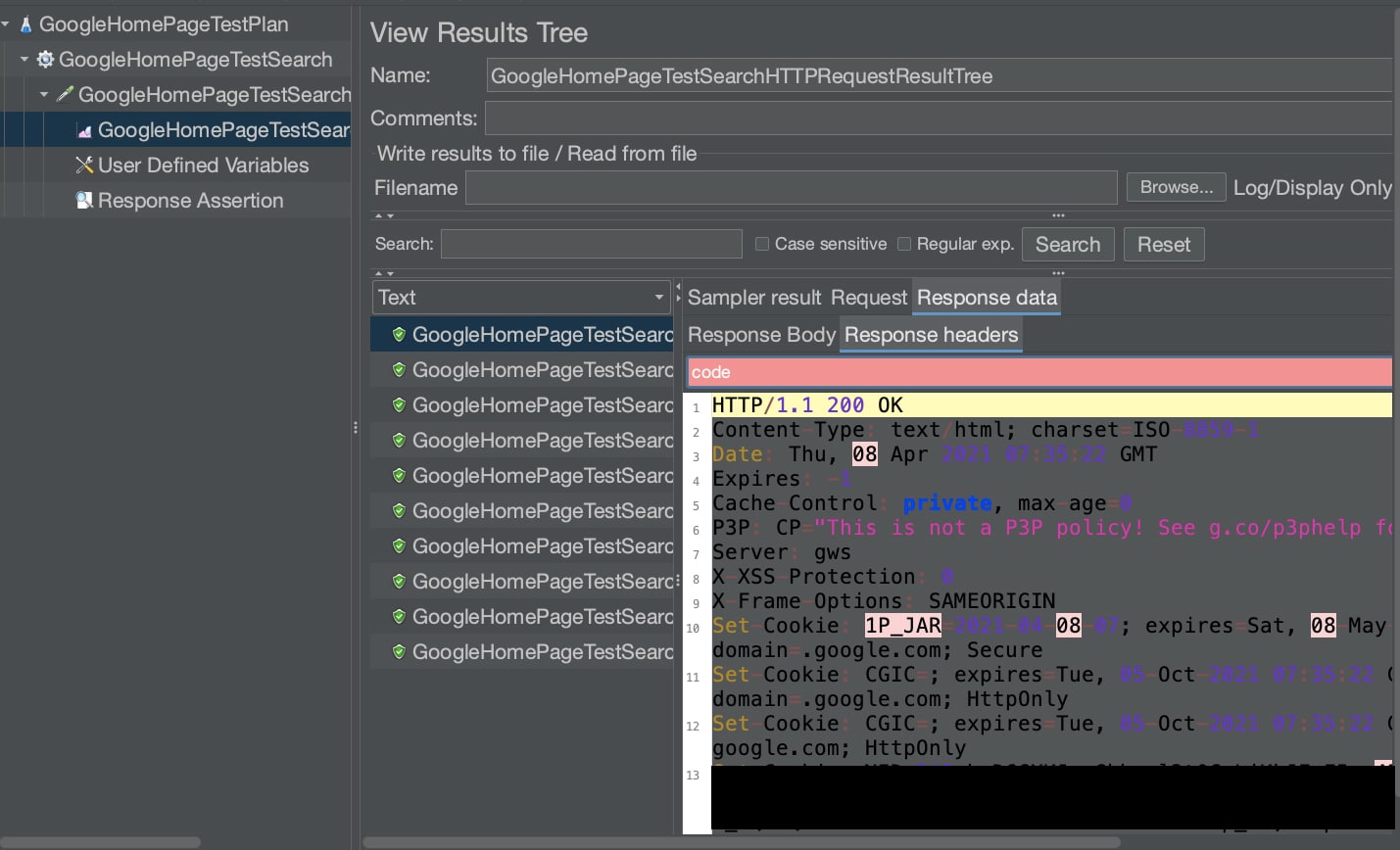The width and height of the screenshot is (1400, 850).
Task: Click the Filename input field
Action: click(791, 188)
